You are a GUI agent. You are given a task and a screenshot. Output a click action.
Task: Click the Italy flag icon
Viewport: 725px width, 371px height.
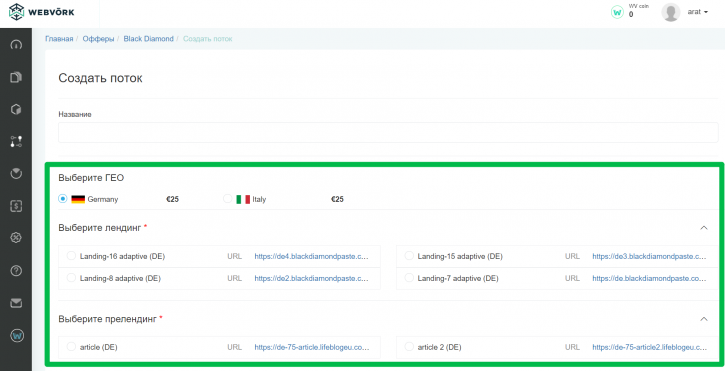243,199
